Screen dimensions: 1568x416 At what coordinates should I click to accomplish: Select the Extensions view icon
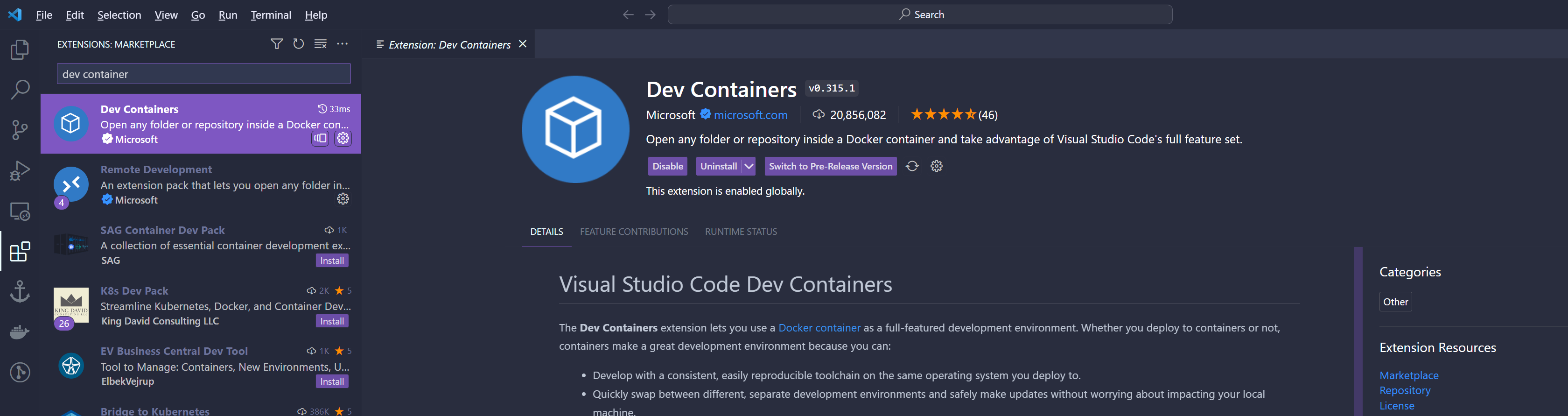click(x=20, y=252)
